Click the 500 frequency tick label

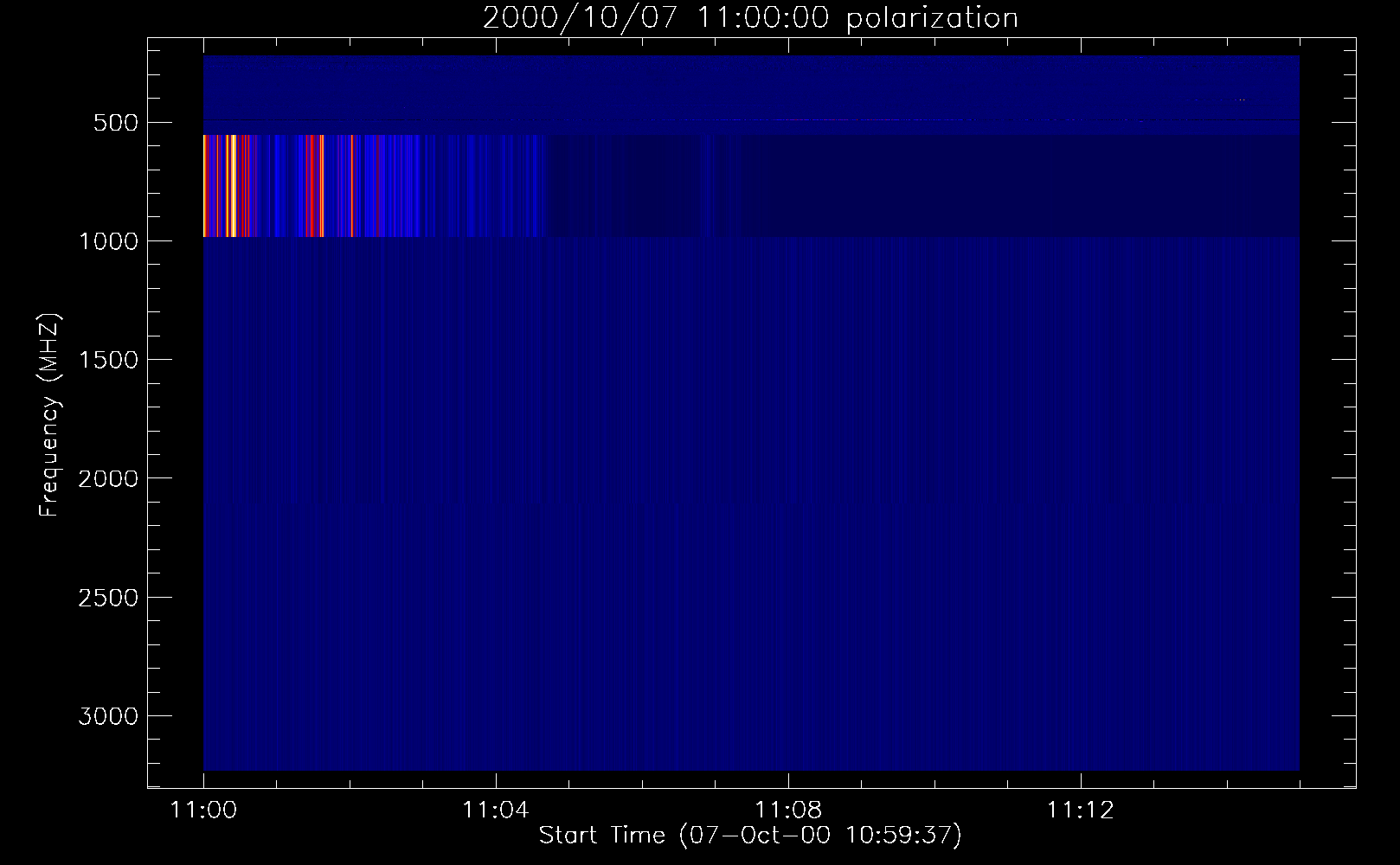pos(116,123)
